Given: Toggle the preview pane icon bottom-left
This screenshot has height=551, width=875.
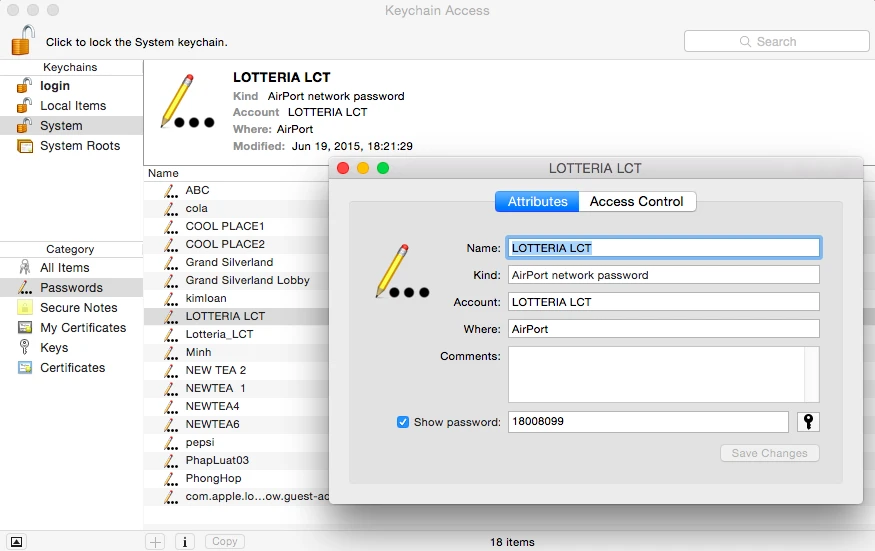Looking at the screenshot, I should point(17,541).
